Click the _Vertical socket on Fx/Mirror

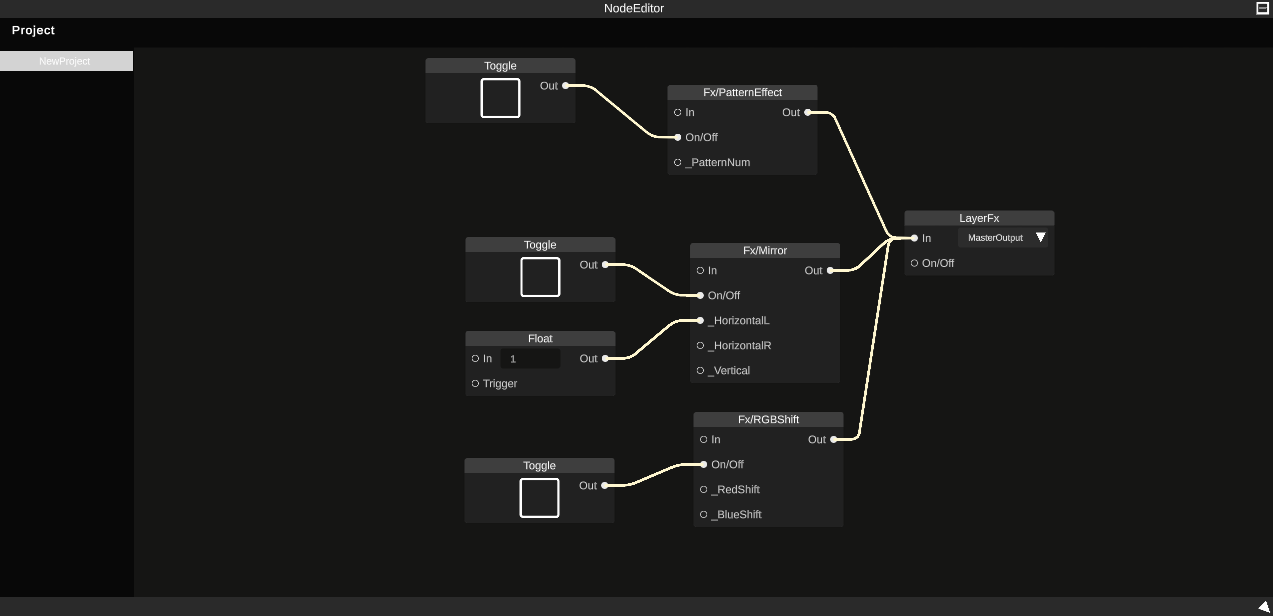pos(700,370)
